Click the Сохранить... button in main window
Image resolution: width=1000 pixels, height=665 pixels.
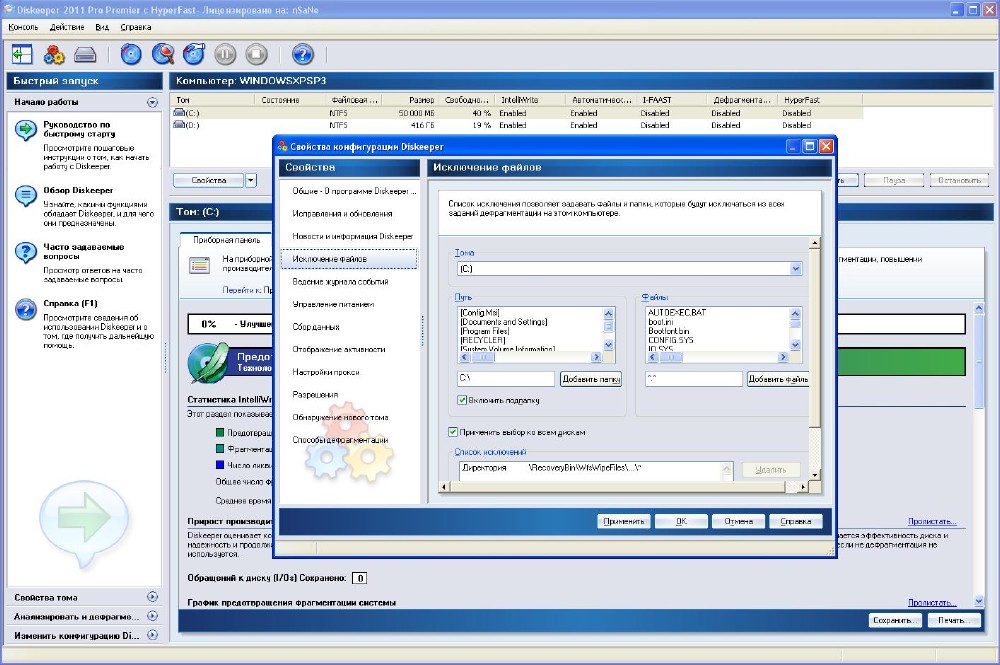tap(895, 620)
